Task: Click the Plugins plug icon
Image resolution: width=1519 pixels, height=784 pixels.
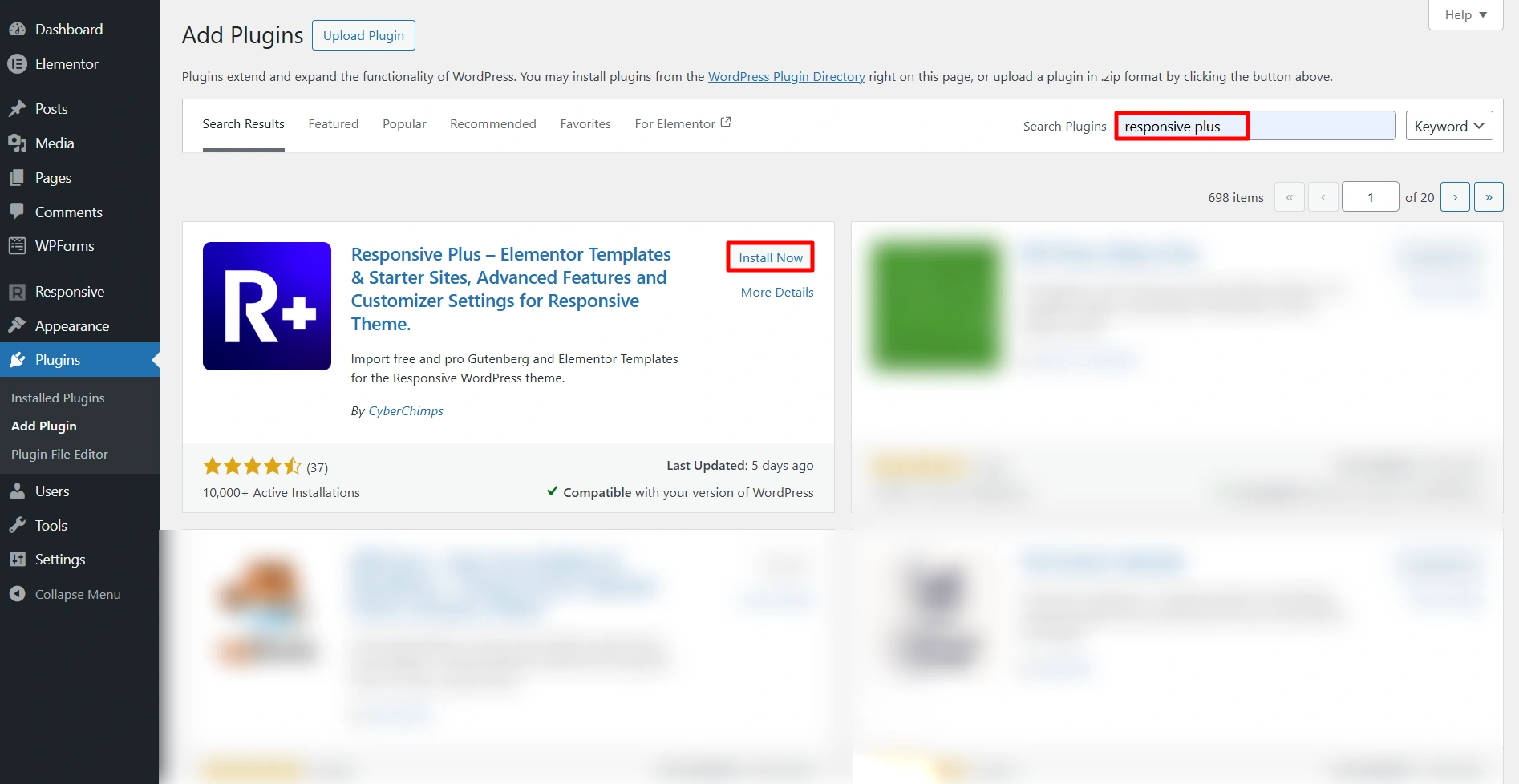Action: coord(18,360)
